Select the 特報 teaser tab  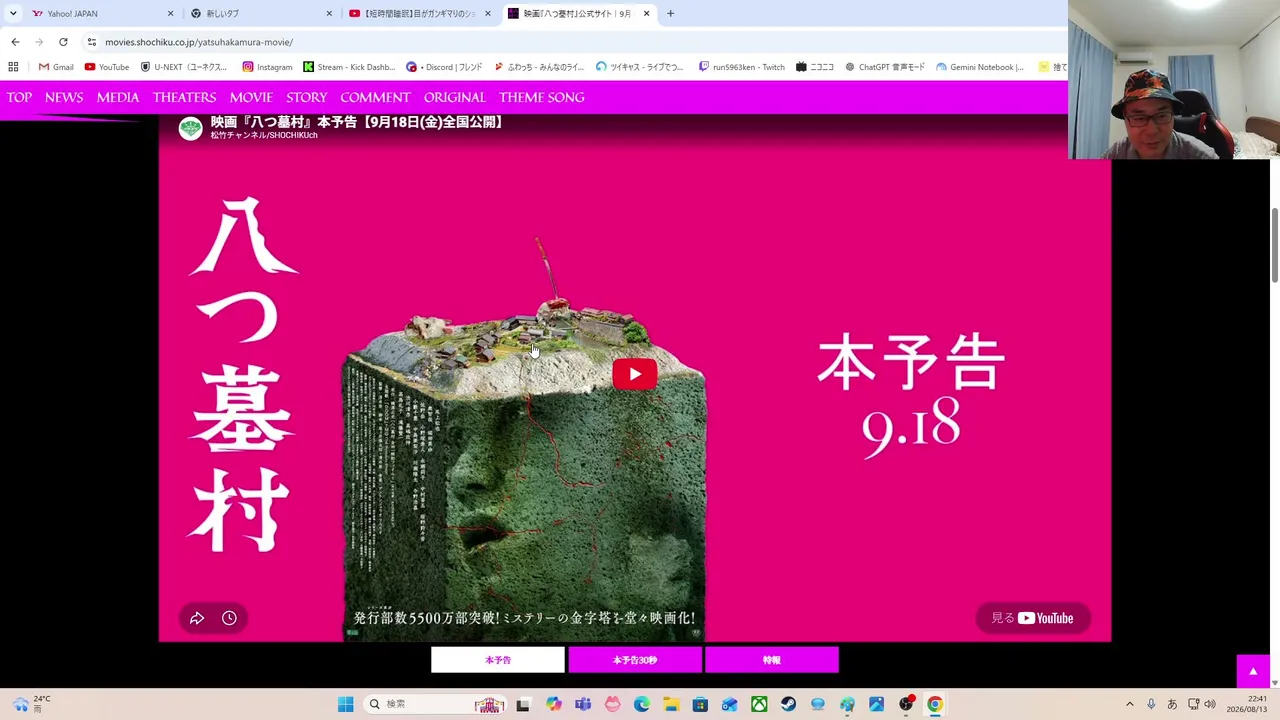(772, 660)
